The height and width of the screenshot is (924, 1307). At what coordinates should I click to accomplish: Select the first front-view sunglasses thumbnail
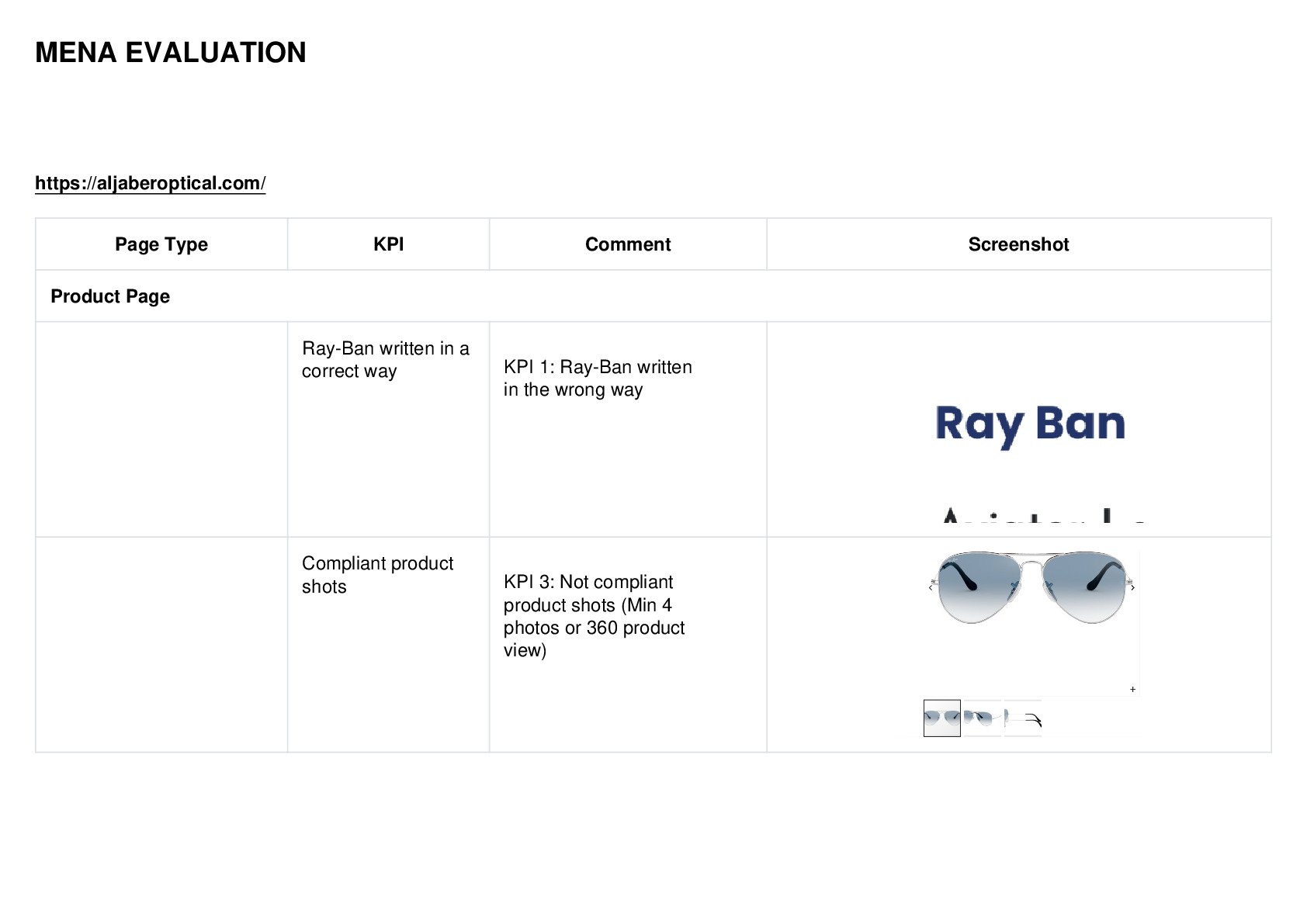pos(942,718)
